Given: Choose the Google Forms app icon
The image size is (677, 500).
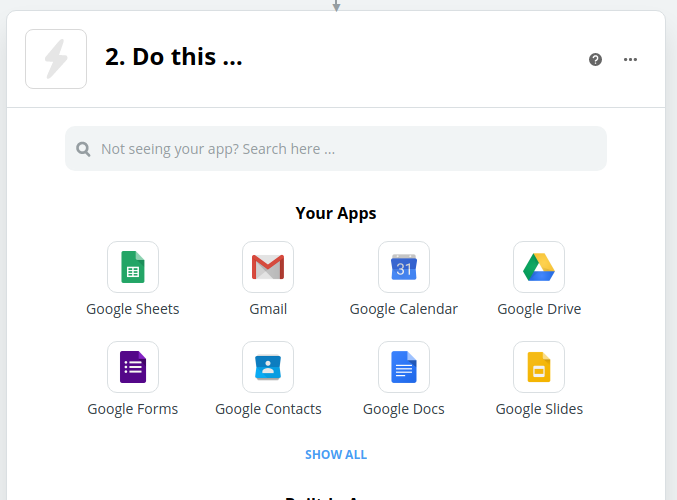Looking at the screenshot, I should (133, 367).
